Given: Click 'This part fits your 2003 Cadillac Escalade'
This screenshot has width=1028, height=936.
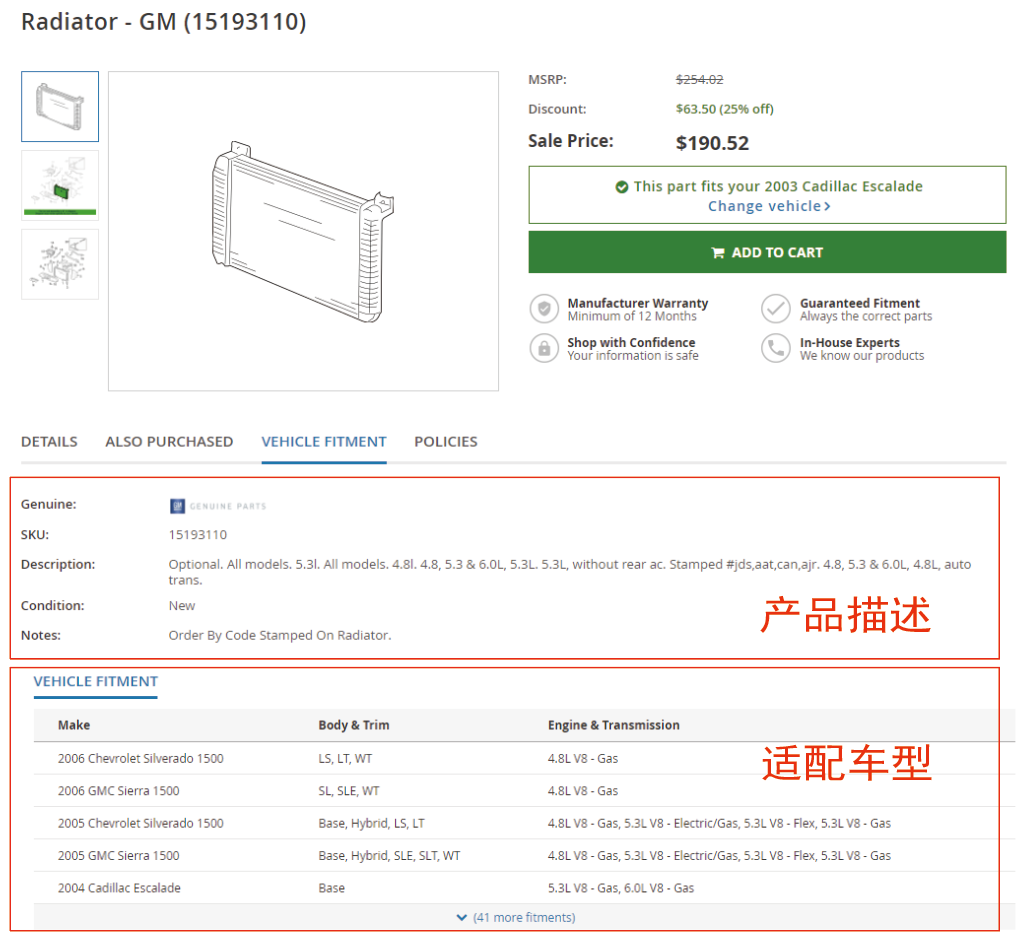Looking at the screenshot, I should tap(778, 187).
